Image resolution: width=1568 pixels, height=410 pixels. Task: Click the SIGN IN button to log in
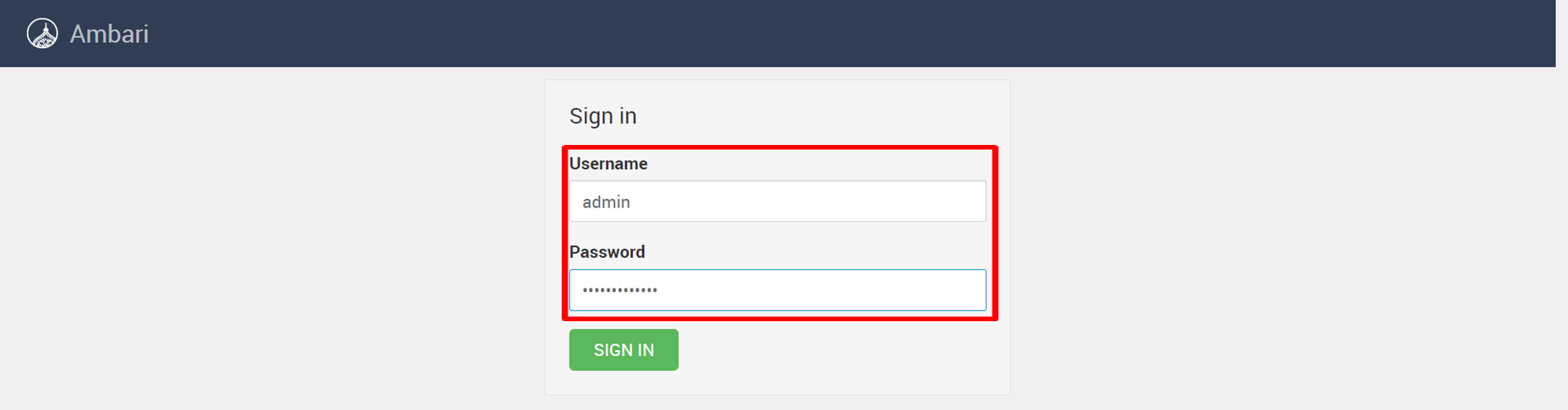tap(624, 350)
